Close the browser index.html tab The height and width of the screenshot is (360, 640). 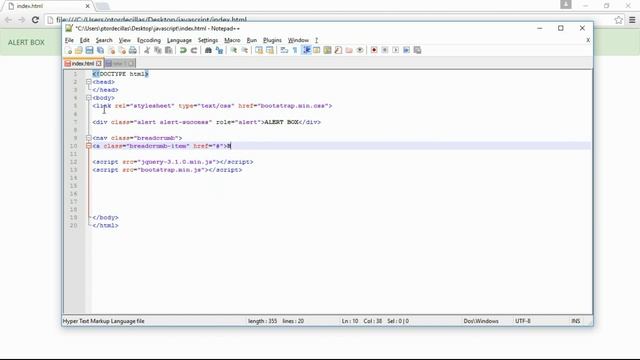click(x=87, y=6)
